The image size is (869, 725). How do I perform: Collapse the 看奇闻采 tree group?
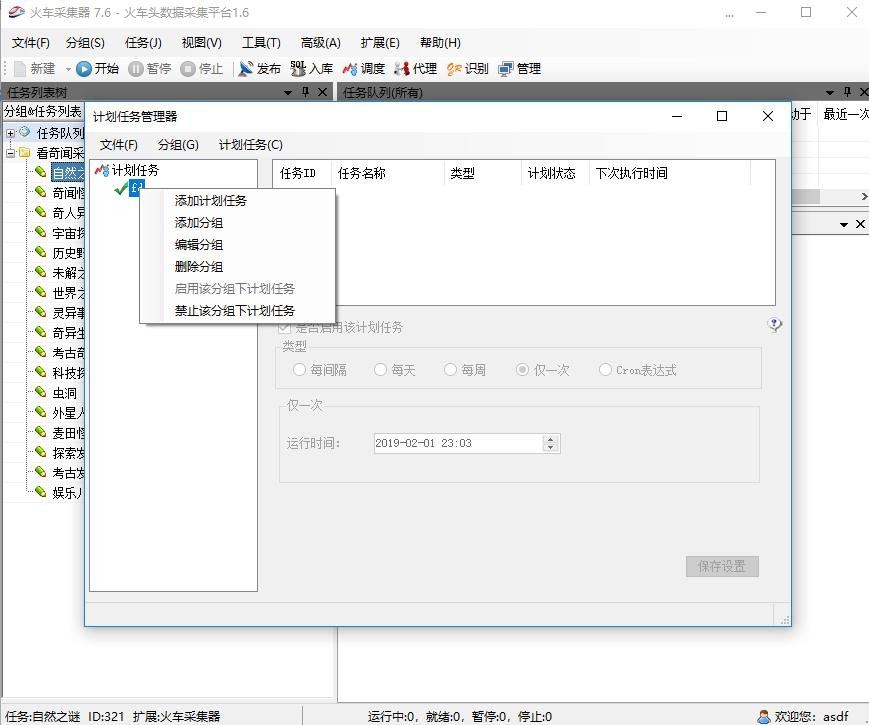tap(10, 153)
